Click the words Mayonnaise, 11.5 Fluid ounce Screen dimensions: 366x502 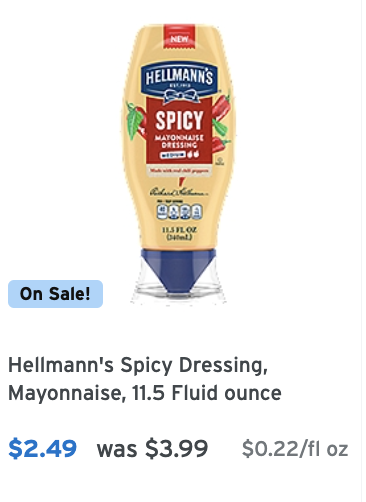145,393
